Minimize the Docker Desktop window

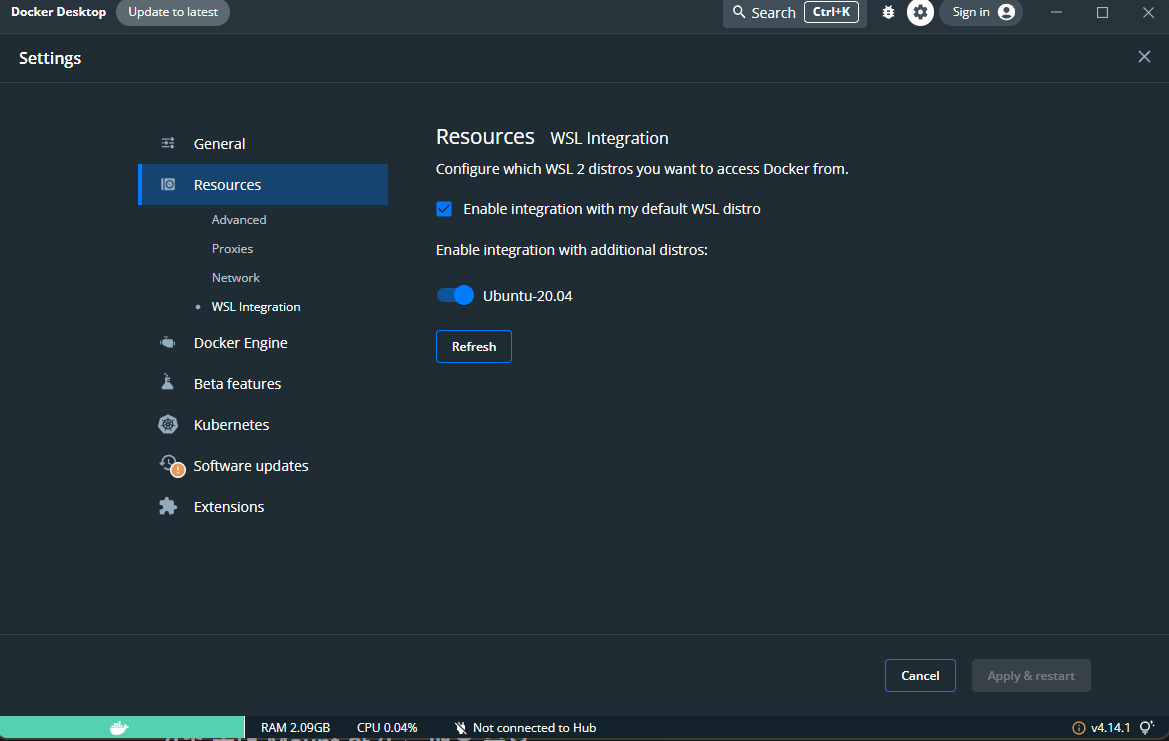click(1056, 12)
